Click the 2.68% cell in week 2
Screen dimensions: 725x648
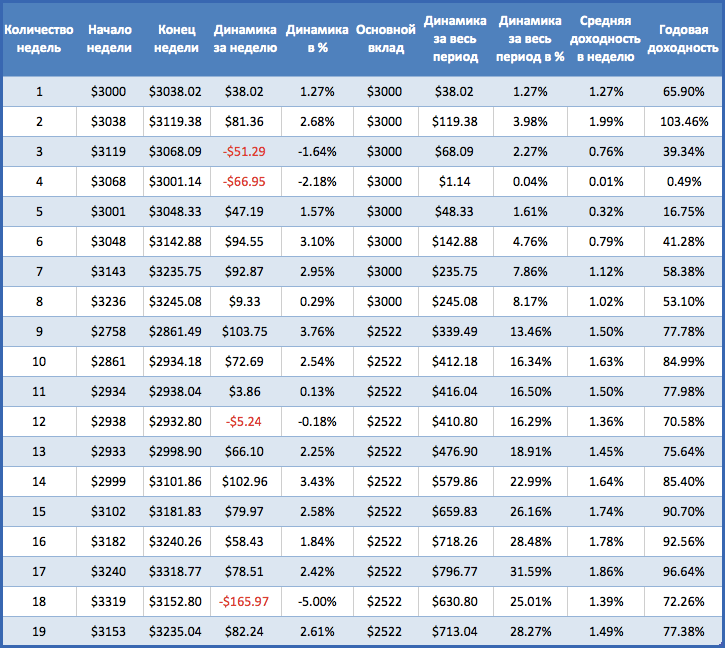317,122
